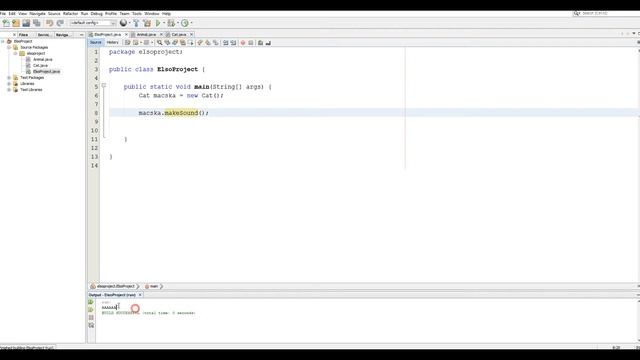640x360 pixels.
Task: Click the globe browser icon in toolbar
Action: tap(123, 23)
